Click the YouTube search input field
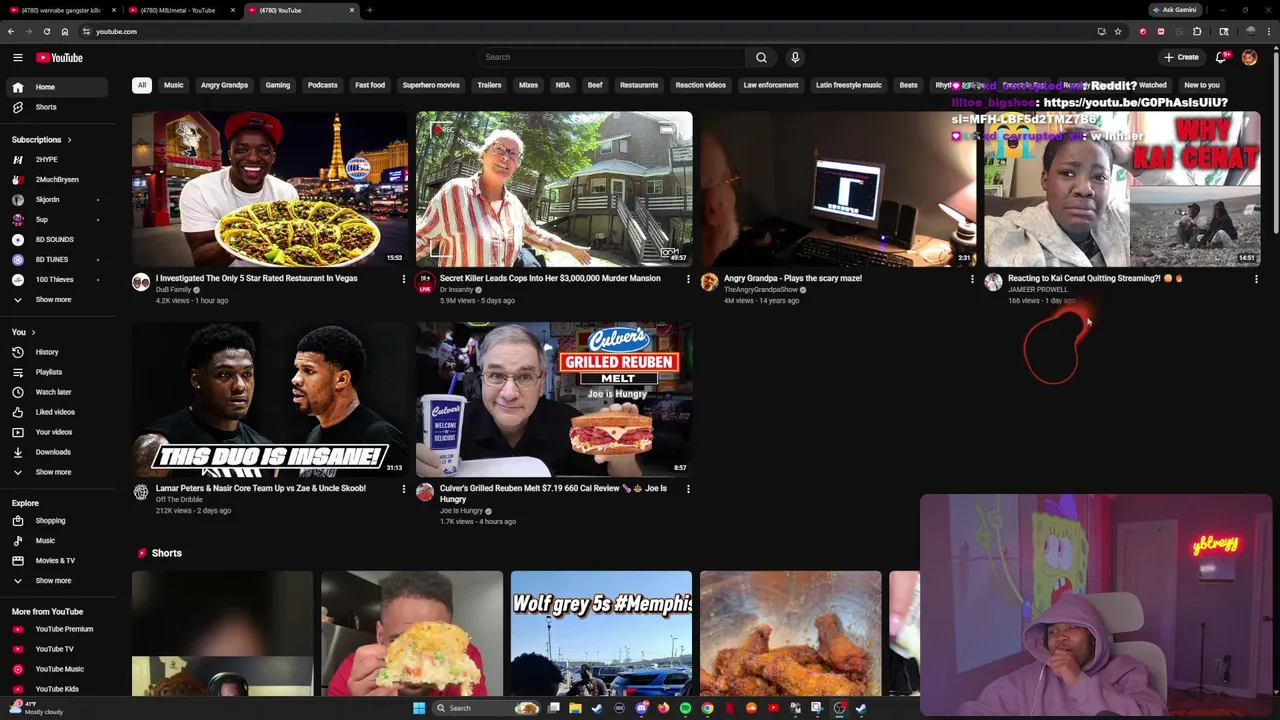The height and width of the screenshot is (720, 1280). tap(612, 57)
